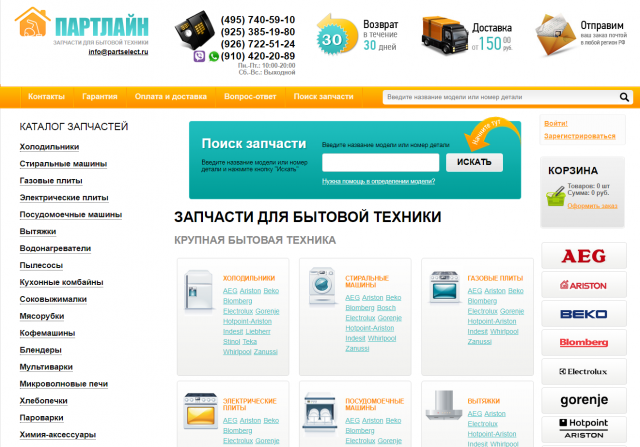This screenshot has width=640, height=447.
Task: Open the Gorenje brand logo
Action: (x=584, y=400)
